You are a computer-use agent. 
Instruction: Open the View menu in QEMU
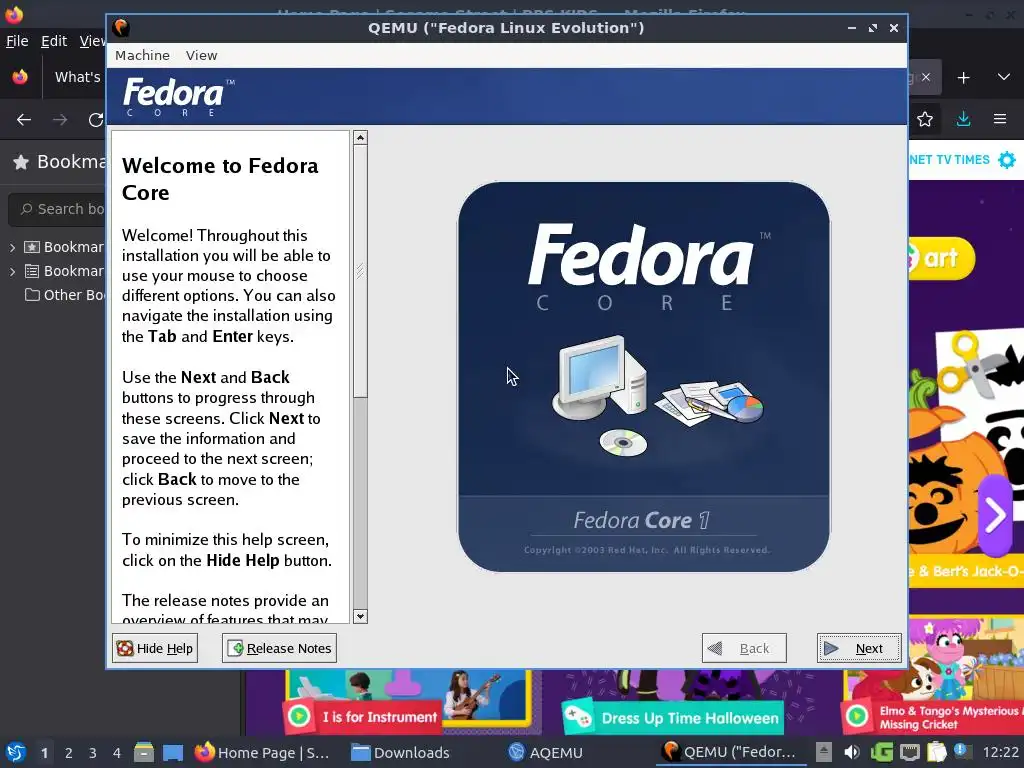coord(201,56)
